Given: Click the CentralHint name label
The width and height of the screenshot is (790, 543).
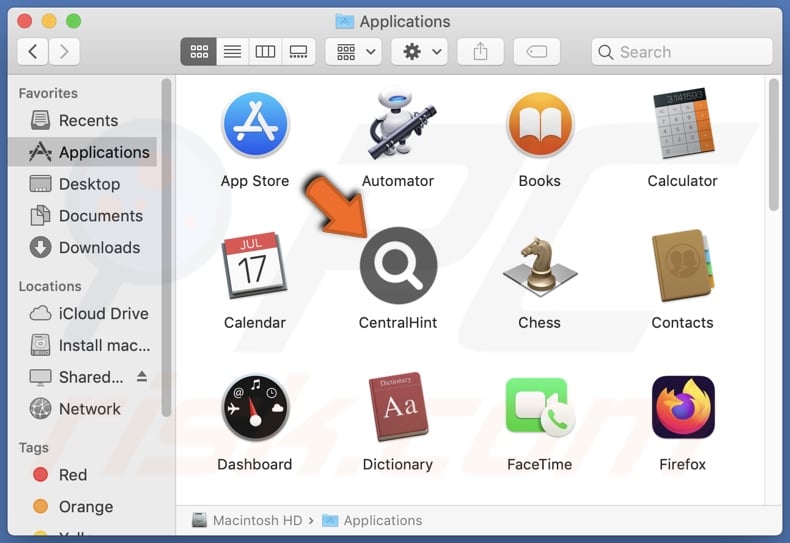Looking at the screenshot, I should point(398,322).
